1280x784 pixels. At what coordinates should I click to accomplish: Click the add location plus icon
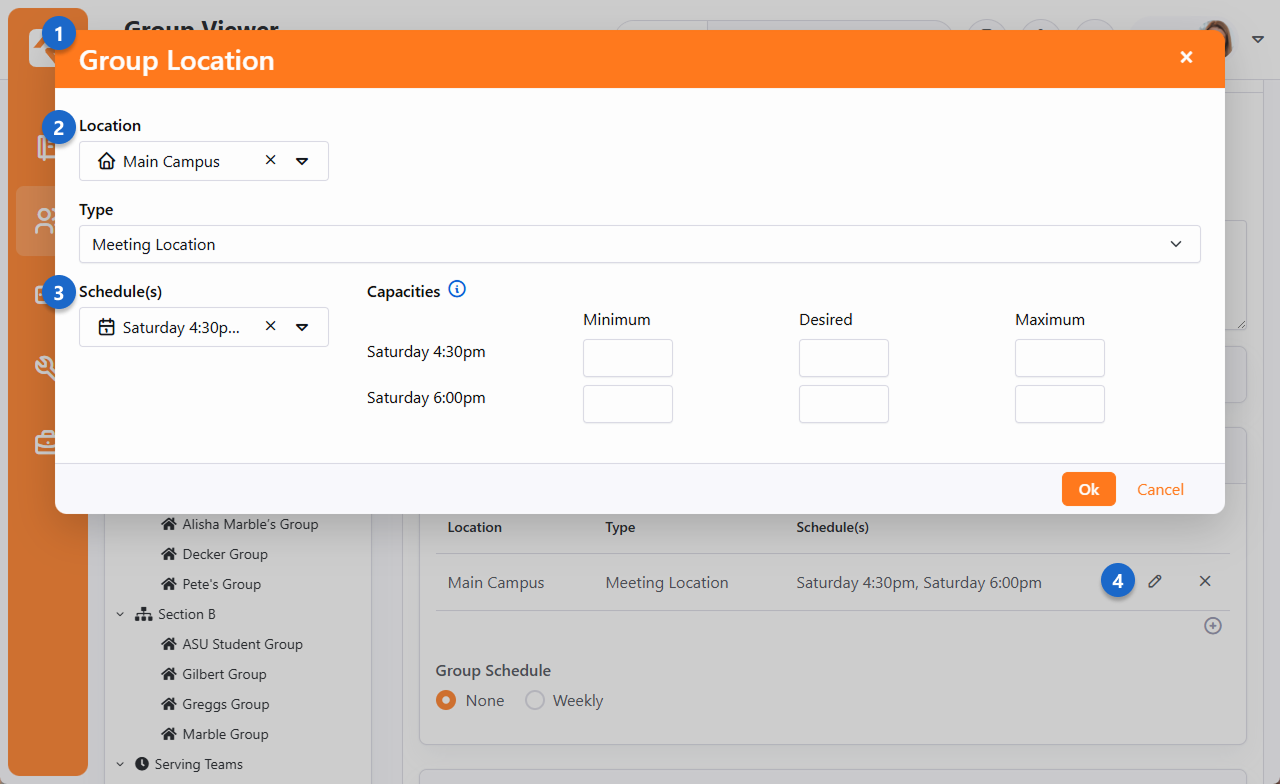1212,626
